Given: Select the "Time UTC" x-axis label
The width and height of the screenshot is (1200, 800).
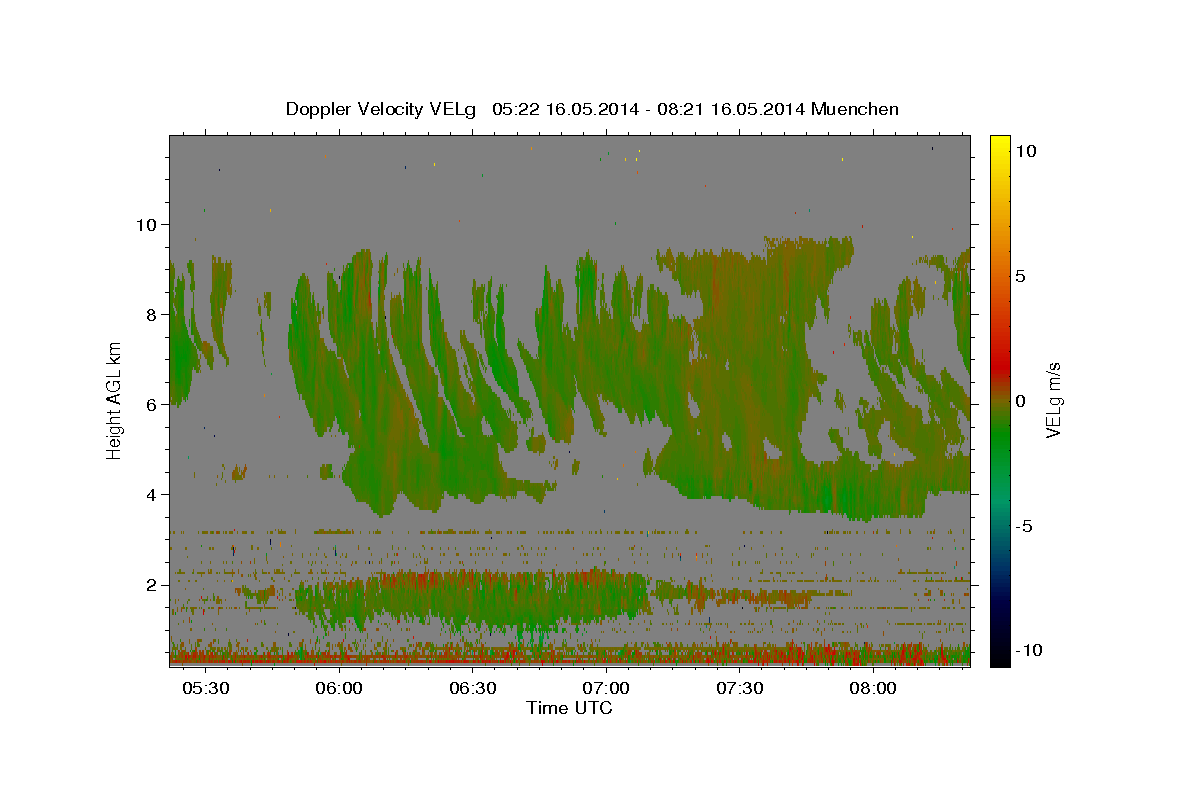Looking at the screenshot, I should tap(569, 708).
